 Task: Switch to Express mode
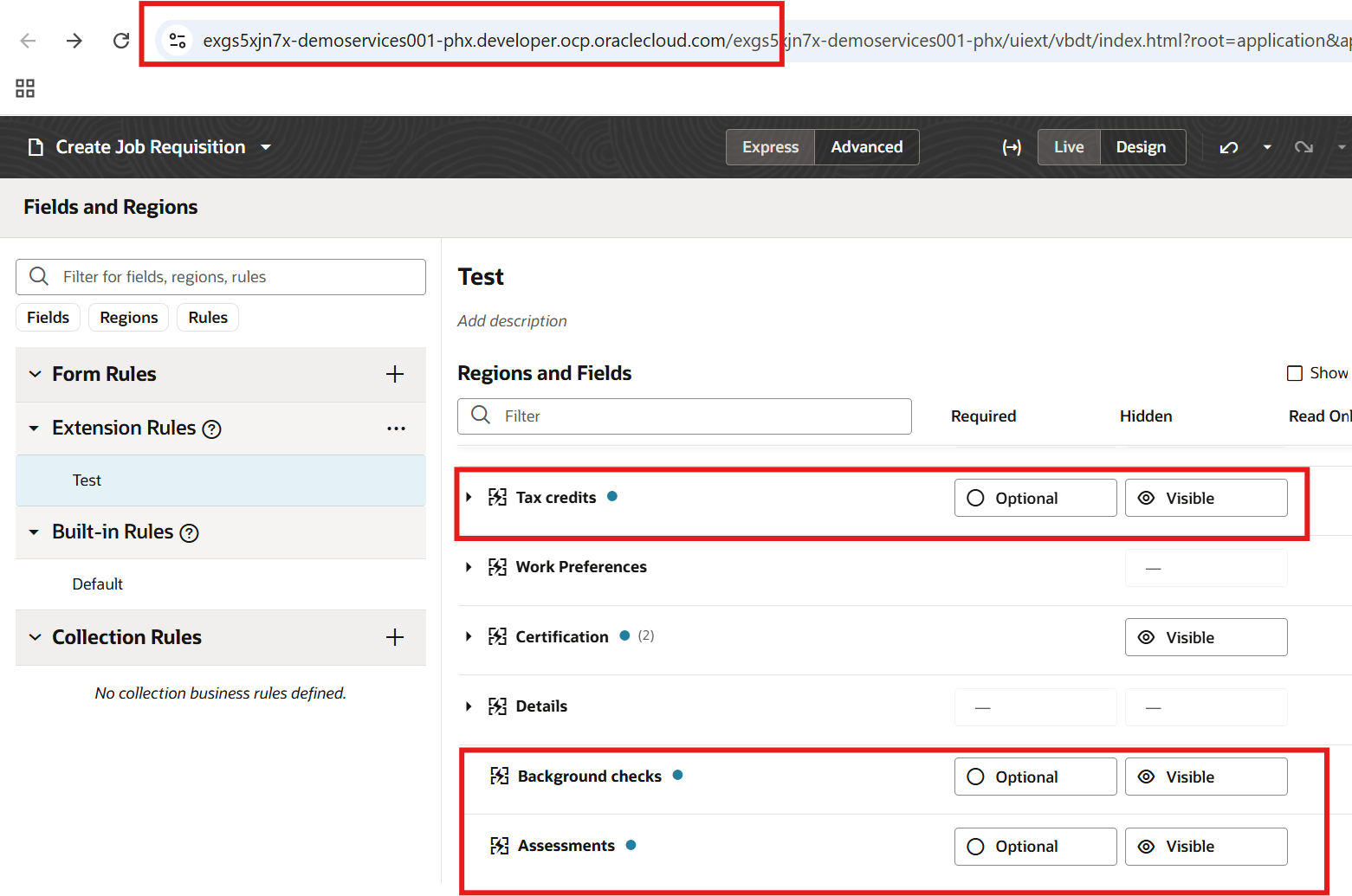click(770, 147)
